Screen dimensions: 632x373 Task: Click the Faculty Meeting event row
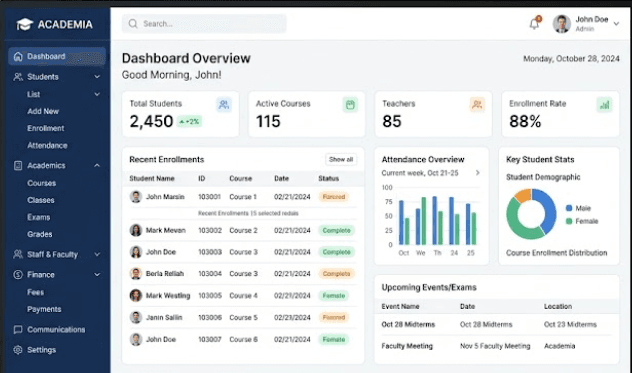click(x=497, y=346)
